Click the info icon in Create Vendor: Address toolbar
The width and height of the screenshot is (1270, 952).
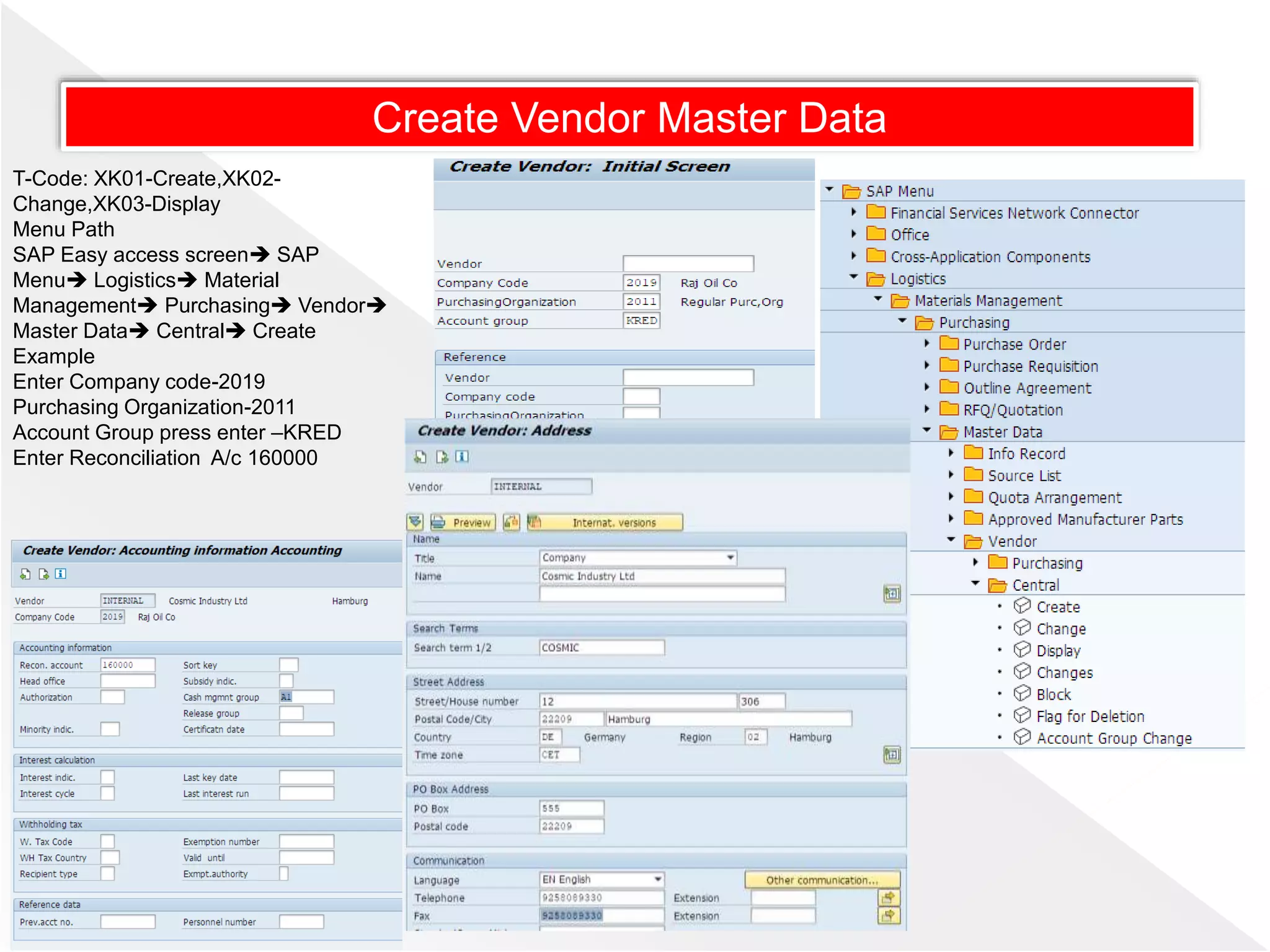tap(462, 456)
